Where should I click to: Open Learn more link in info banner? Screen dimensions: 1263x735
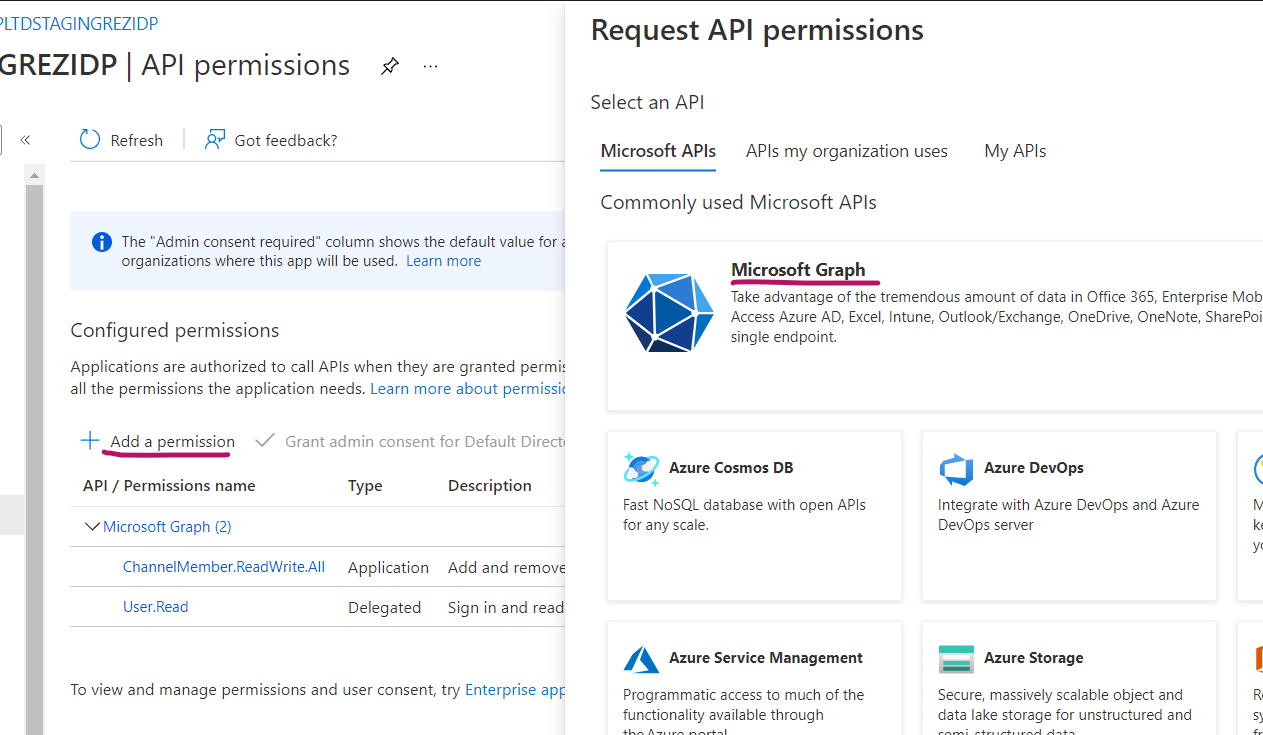coord(443,261)
